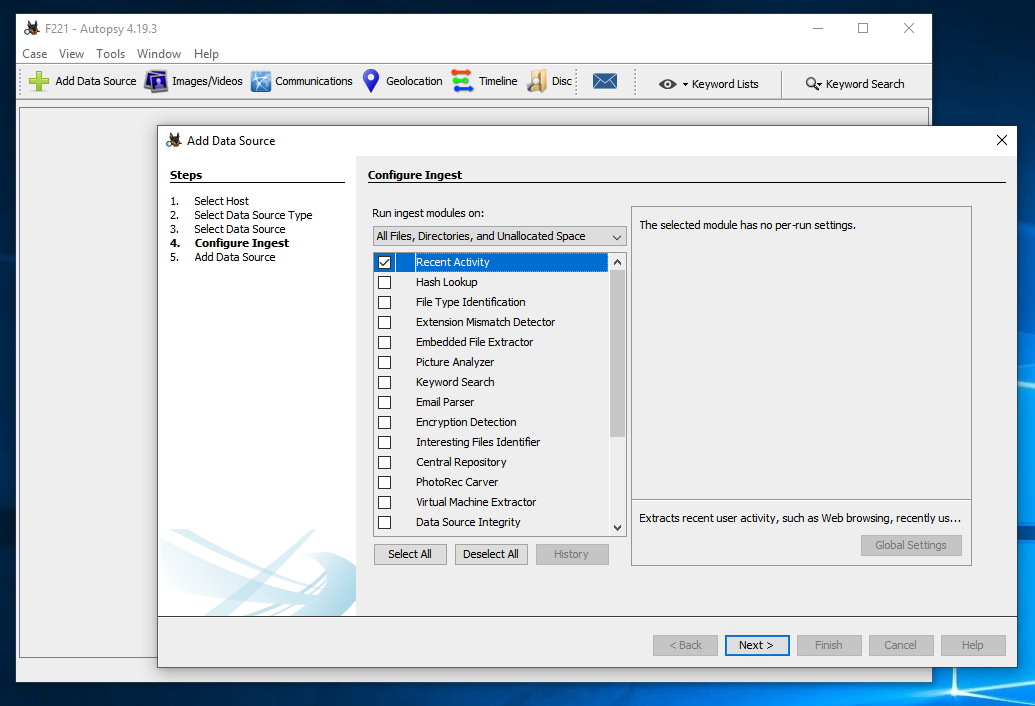Click the Keyword Search label in toolbar
Screen dimensions: 1035x706
pyautogui.click(x=865, y=84)
